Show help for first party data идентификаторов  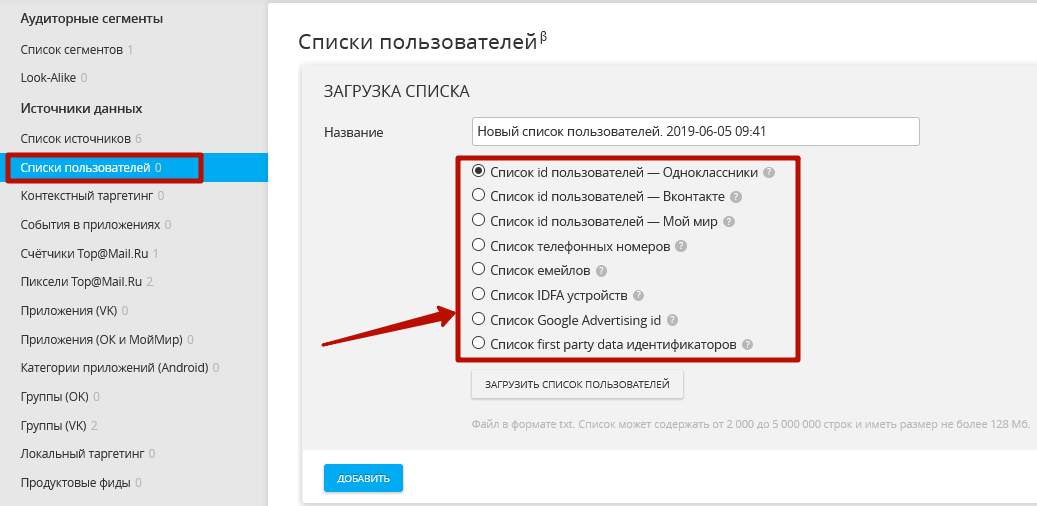pos(747,345)
